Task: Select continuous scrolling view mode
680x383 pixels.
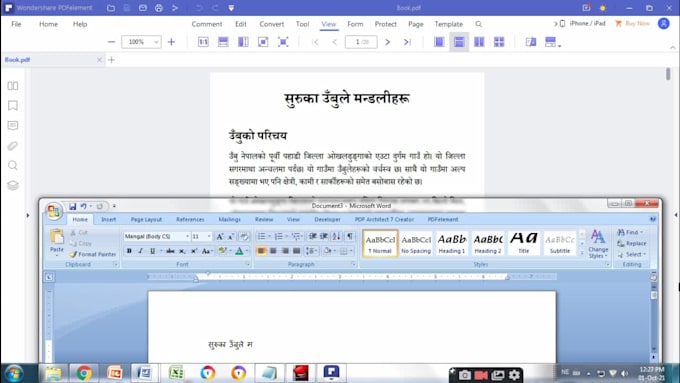Action: point(459,42)
